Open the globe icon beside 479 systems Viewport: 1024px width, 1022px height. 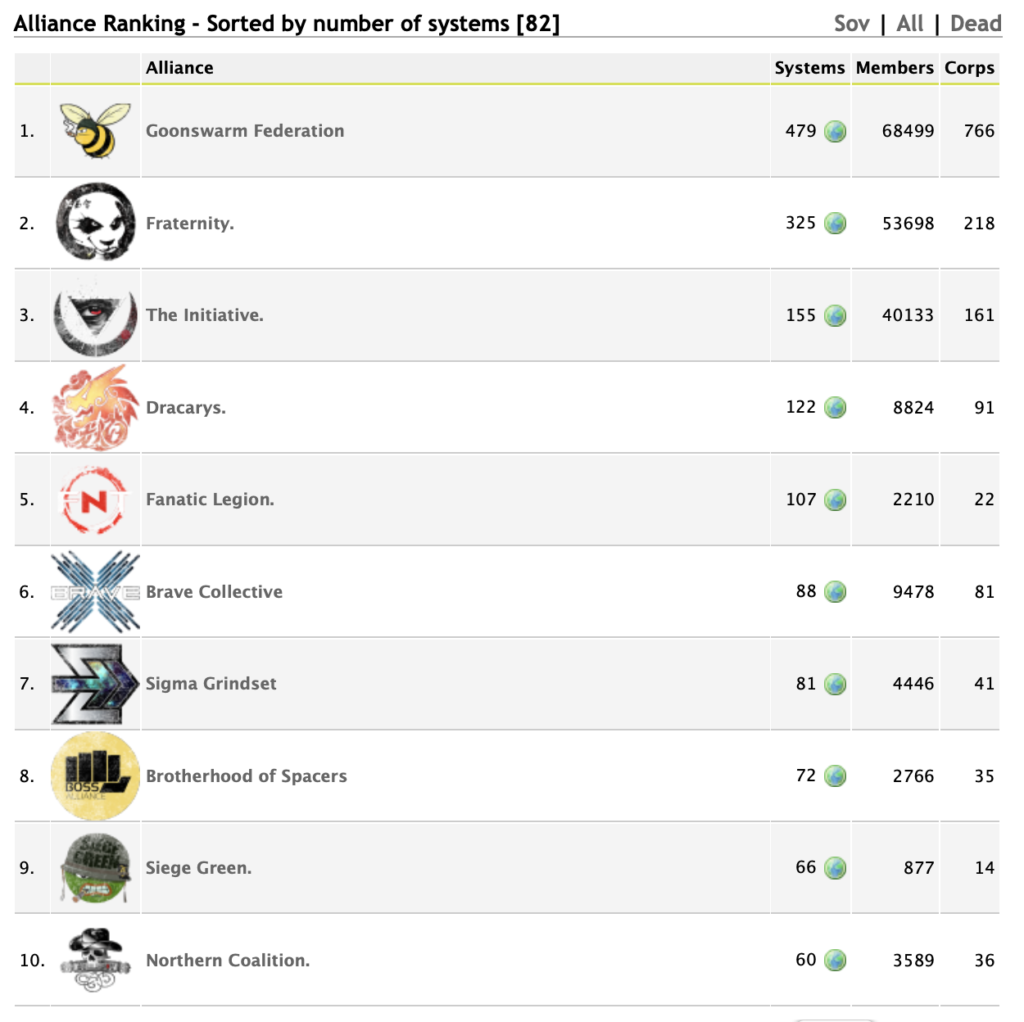tap(835, 131)
